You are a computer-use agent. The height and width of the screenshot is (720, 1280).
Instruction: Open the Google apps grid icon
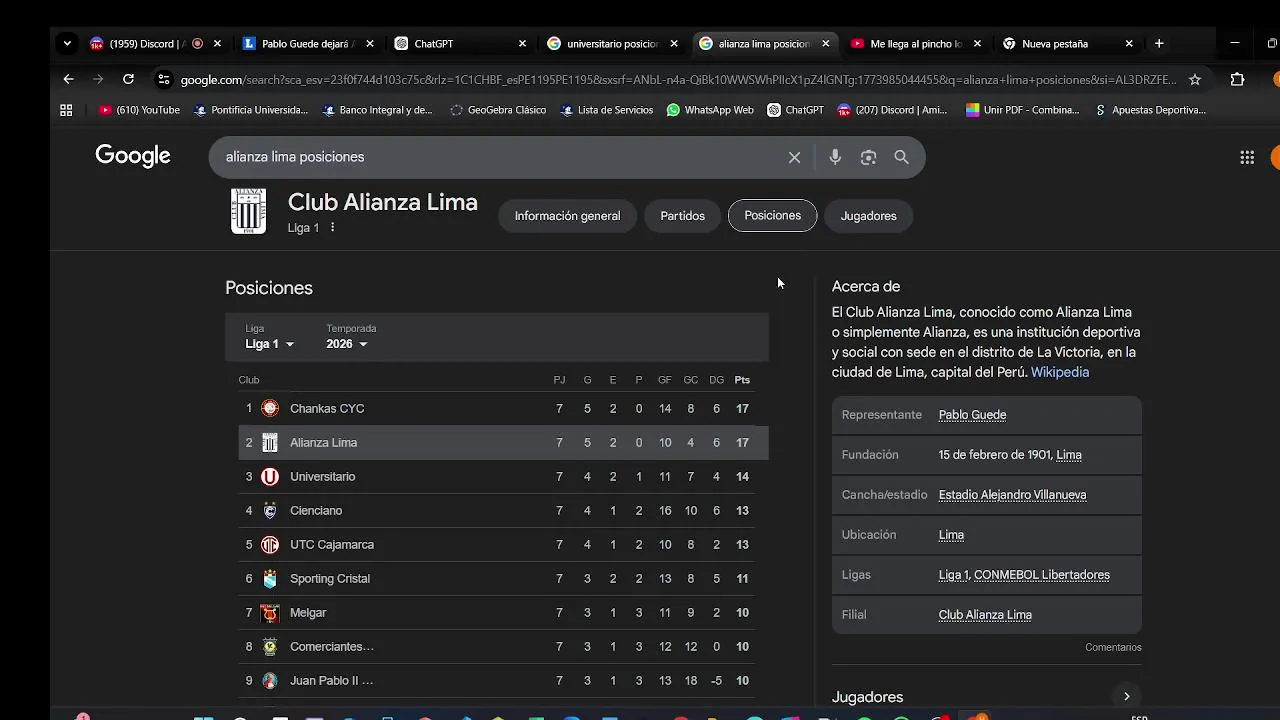[x=1247, y=157]
